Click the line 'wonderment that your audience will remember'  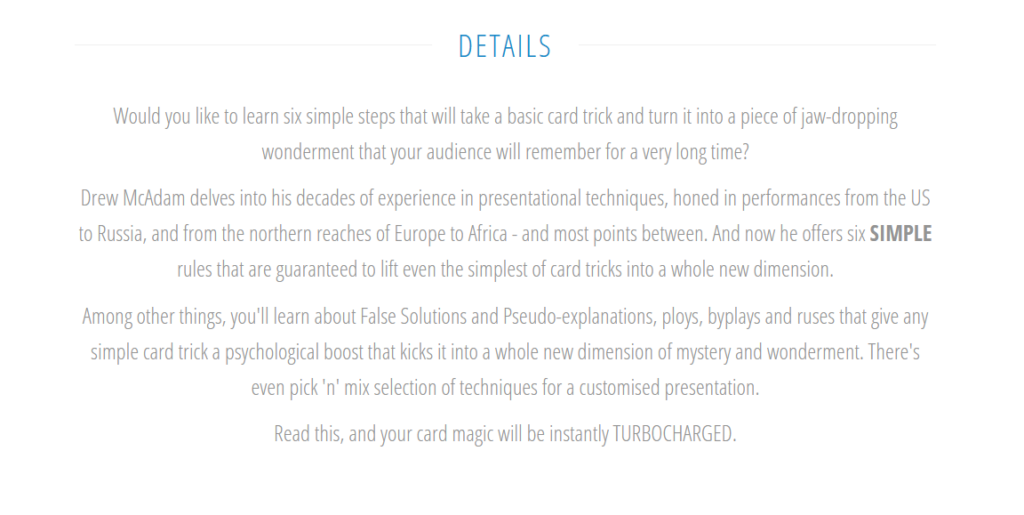[x=505, y=152]
